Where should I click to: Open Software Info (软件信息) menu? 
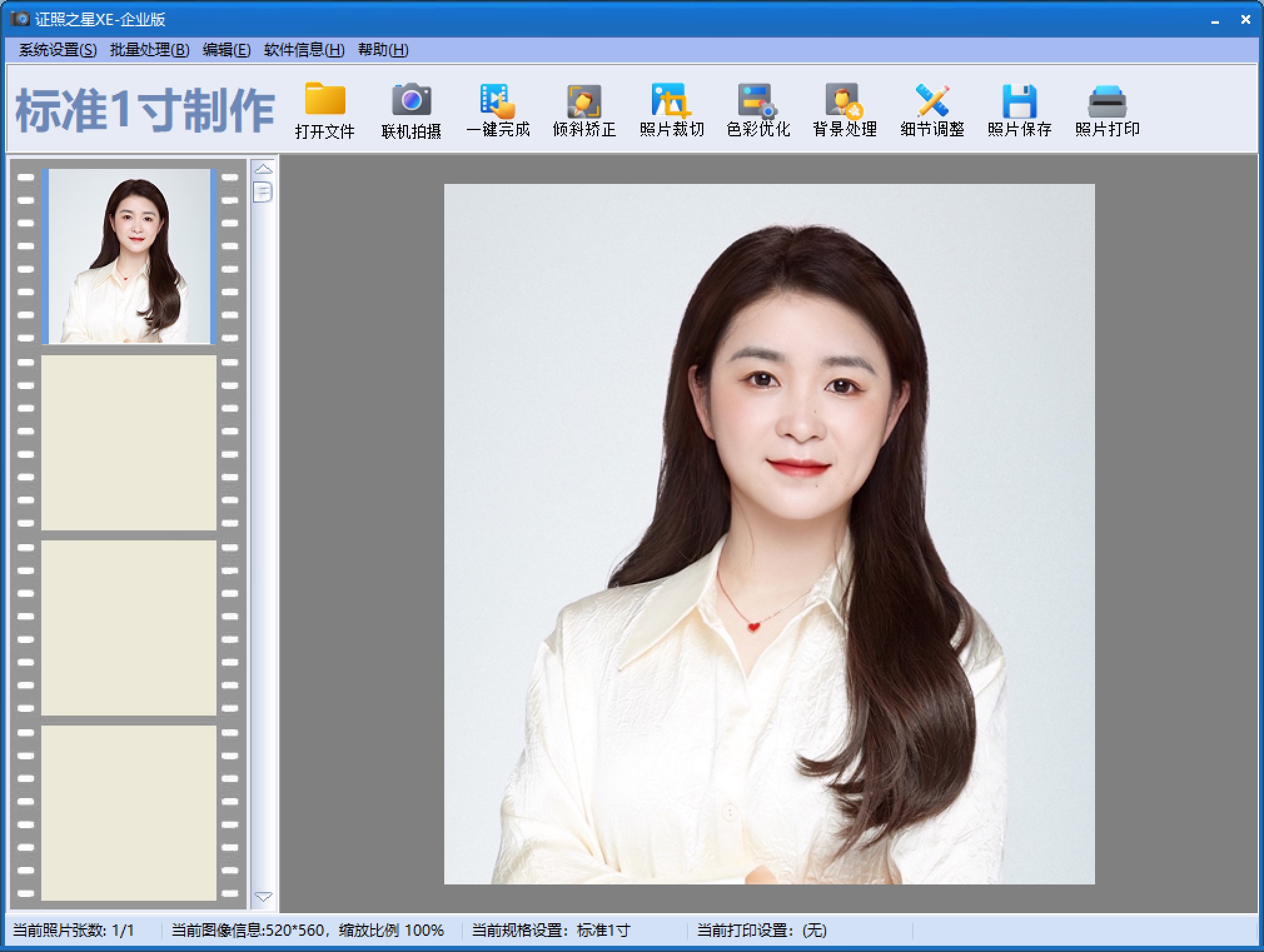tap(304, 50)
